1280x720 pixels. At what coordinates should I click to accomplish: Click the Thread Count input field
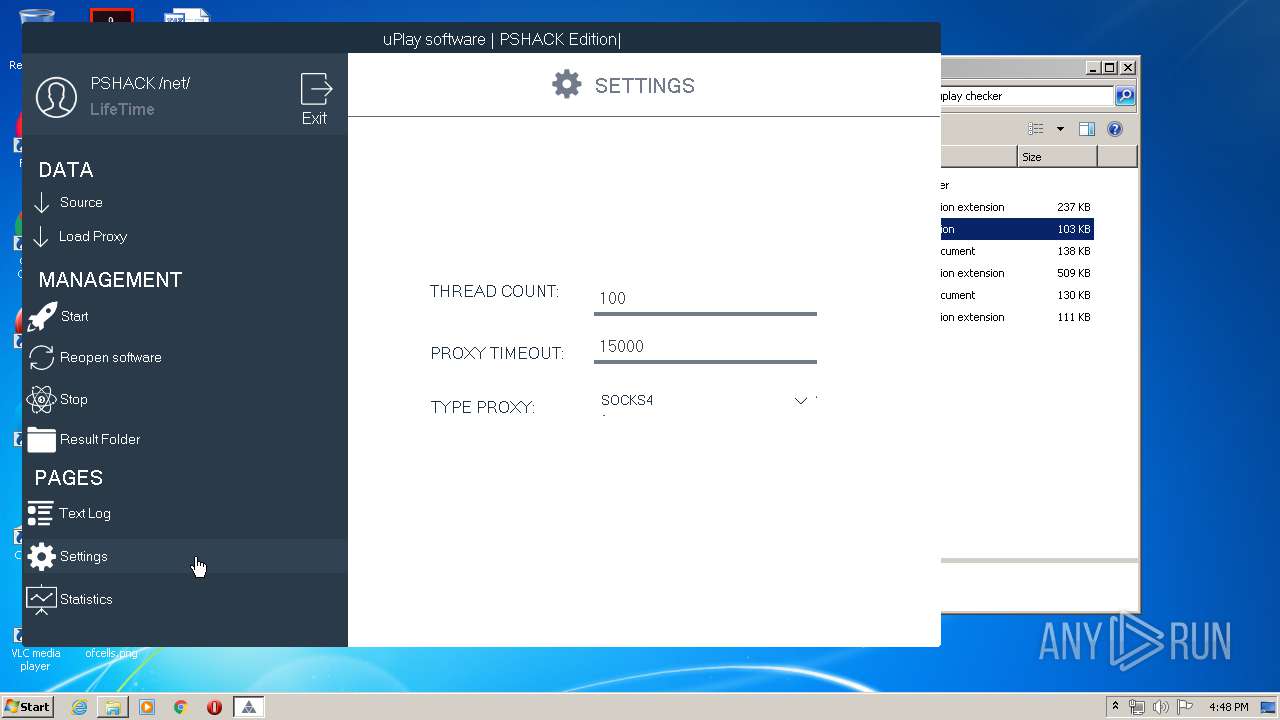(705, 298)
